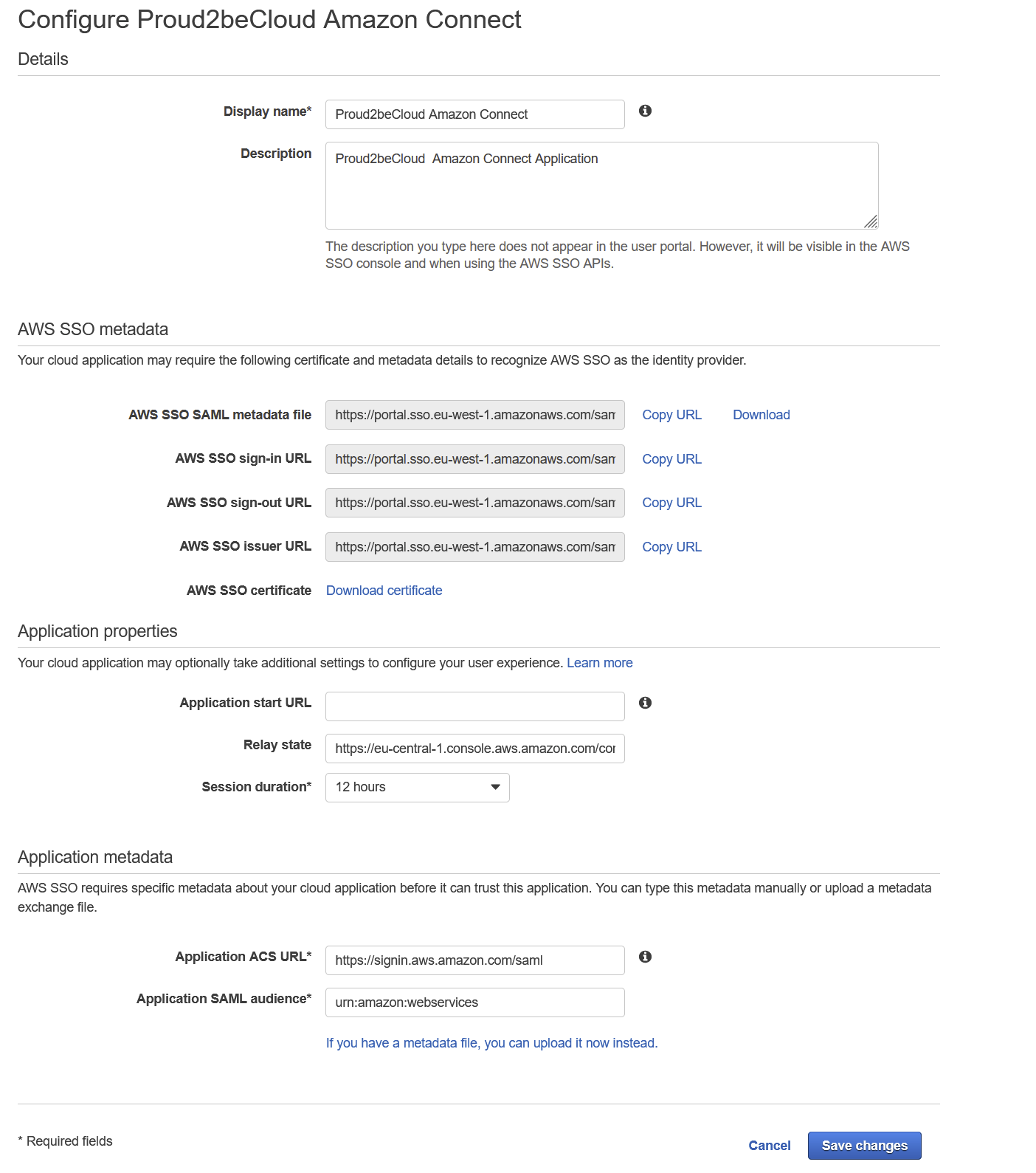The height and width of the screenshot is (1173, 1036).
Task: Click the empty Application start URL field
Action: point(474,706)
